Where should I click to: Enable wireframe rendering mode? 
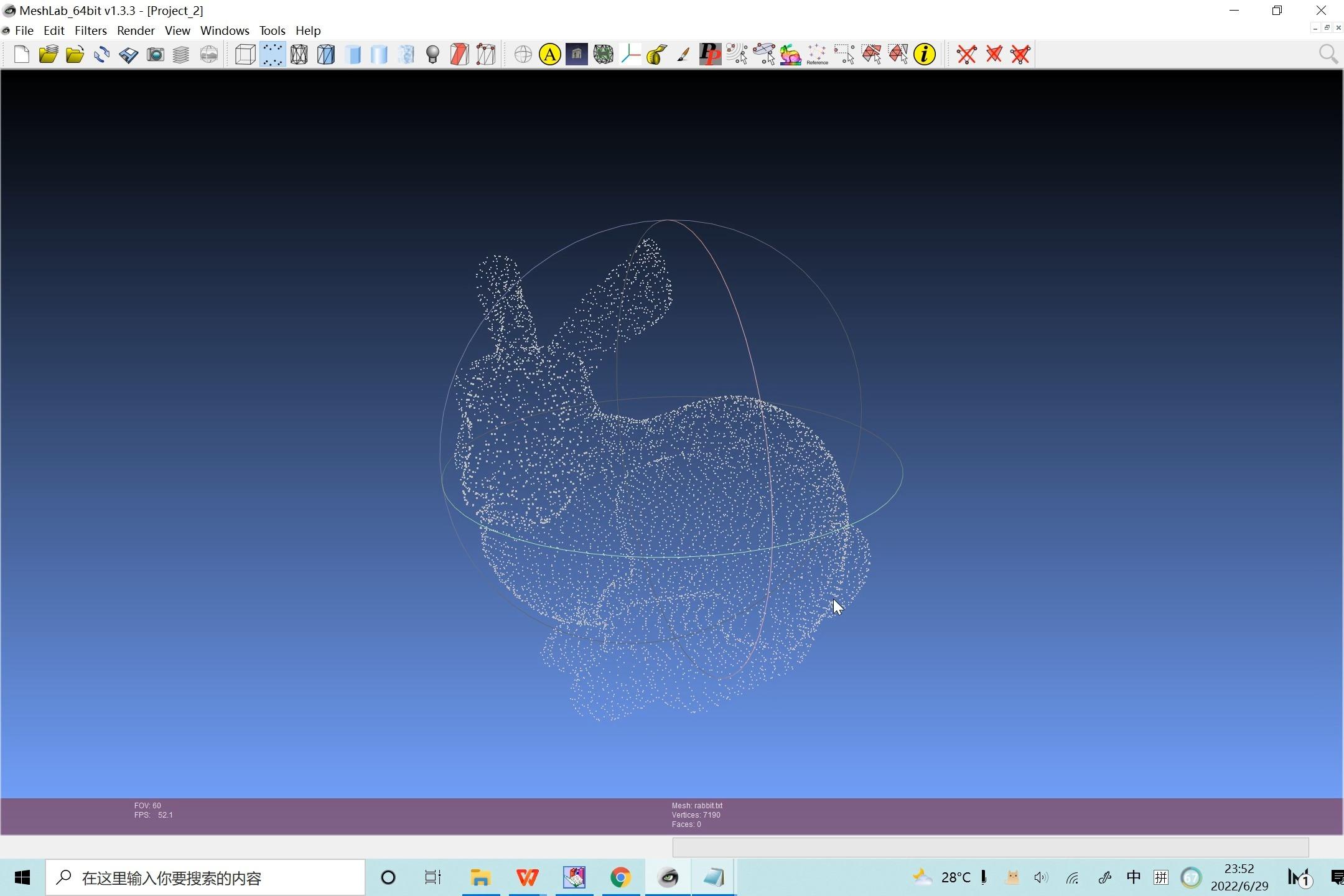299,54
